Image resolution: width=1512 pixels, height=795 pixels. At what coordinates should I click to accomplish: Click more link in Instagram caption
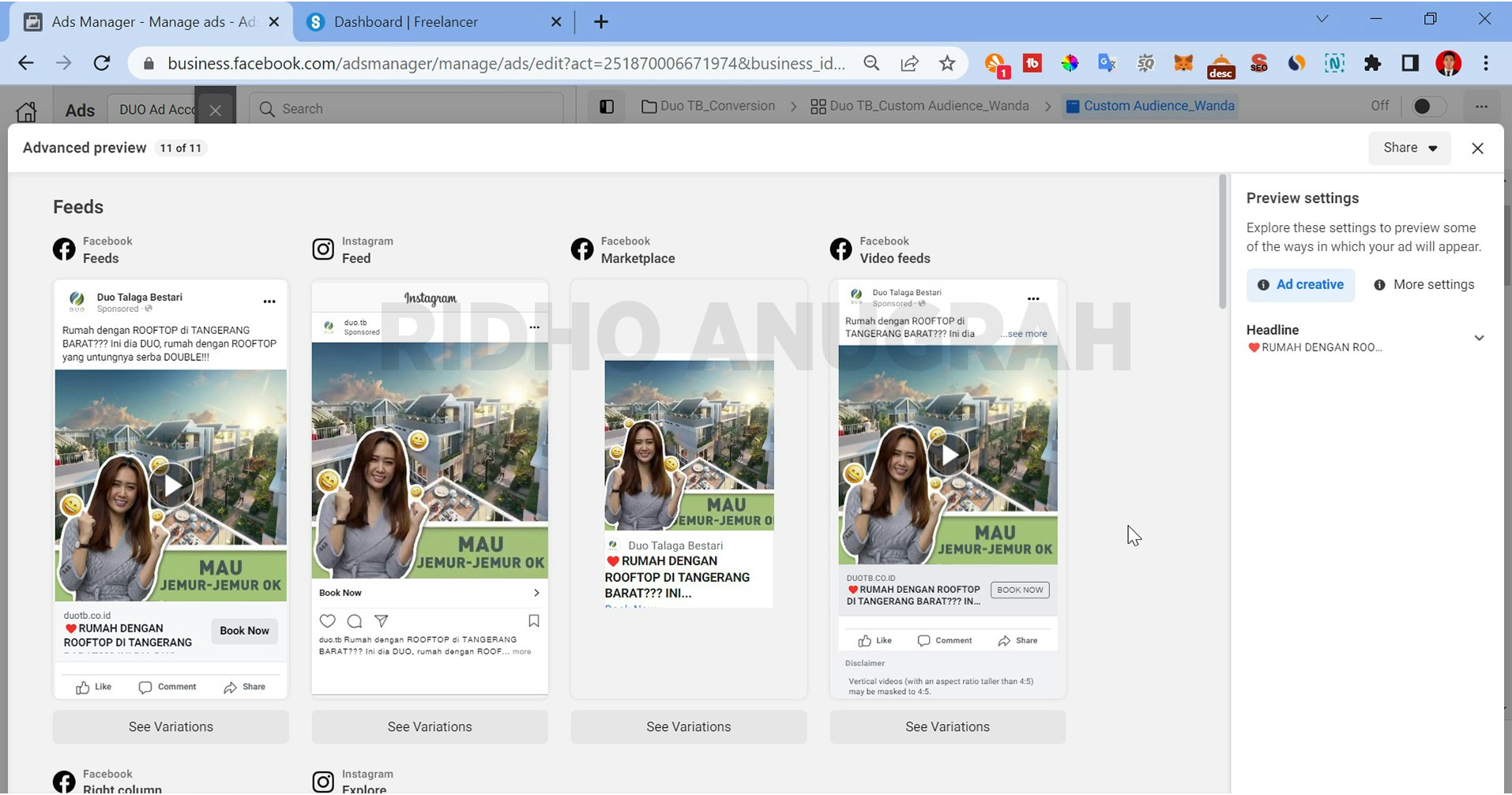[x=521, y=652]
